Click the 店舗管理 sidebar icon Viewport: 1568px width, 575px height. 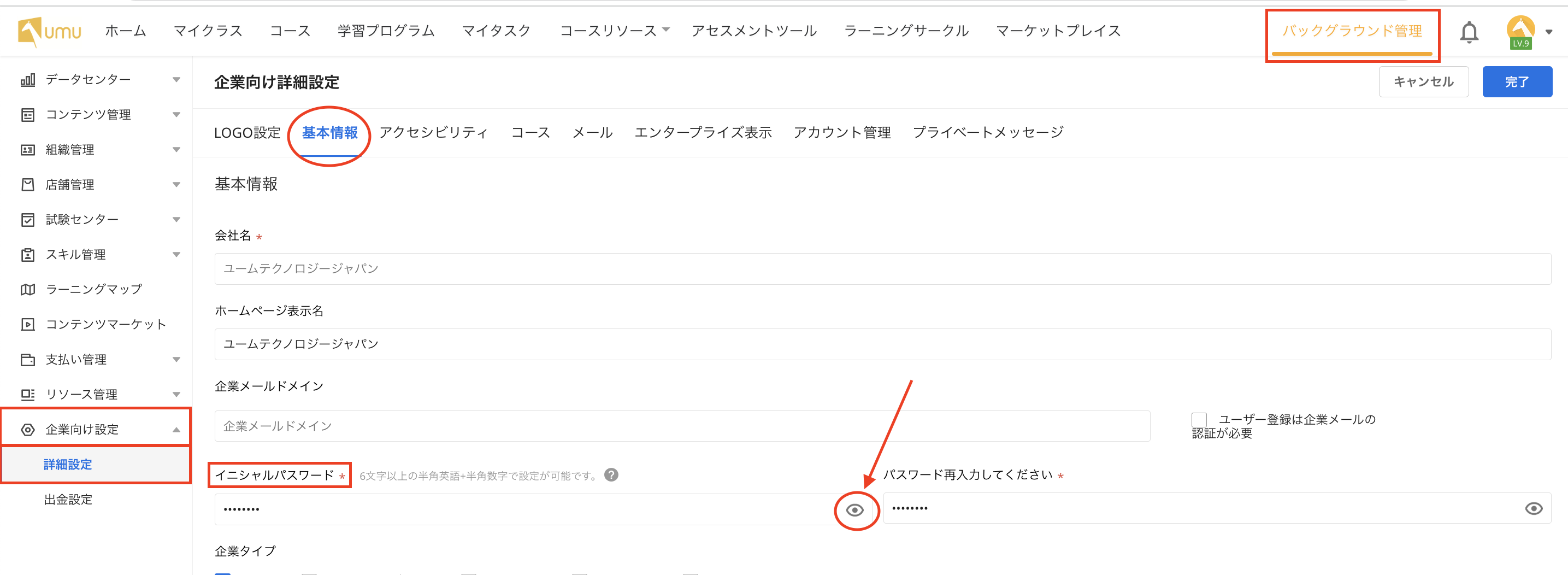tap(28, 185)
